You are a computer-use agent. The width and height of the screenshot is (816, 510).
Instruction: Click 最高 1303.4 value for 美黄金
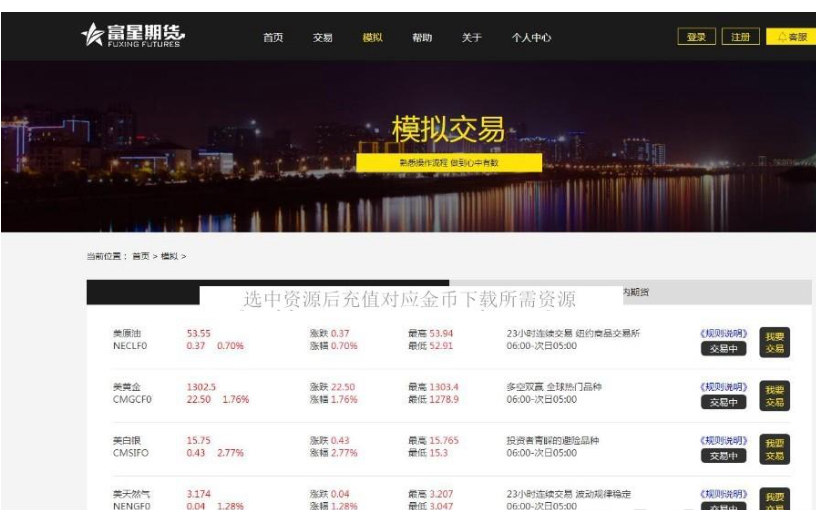click(x=434, y=387)
